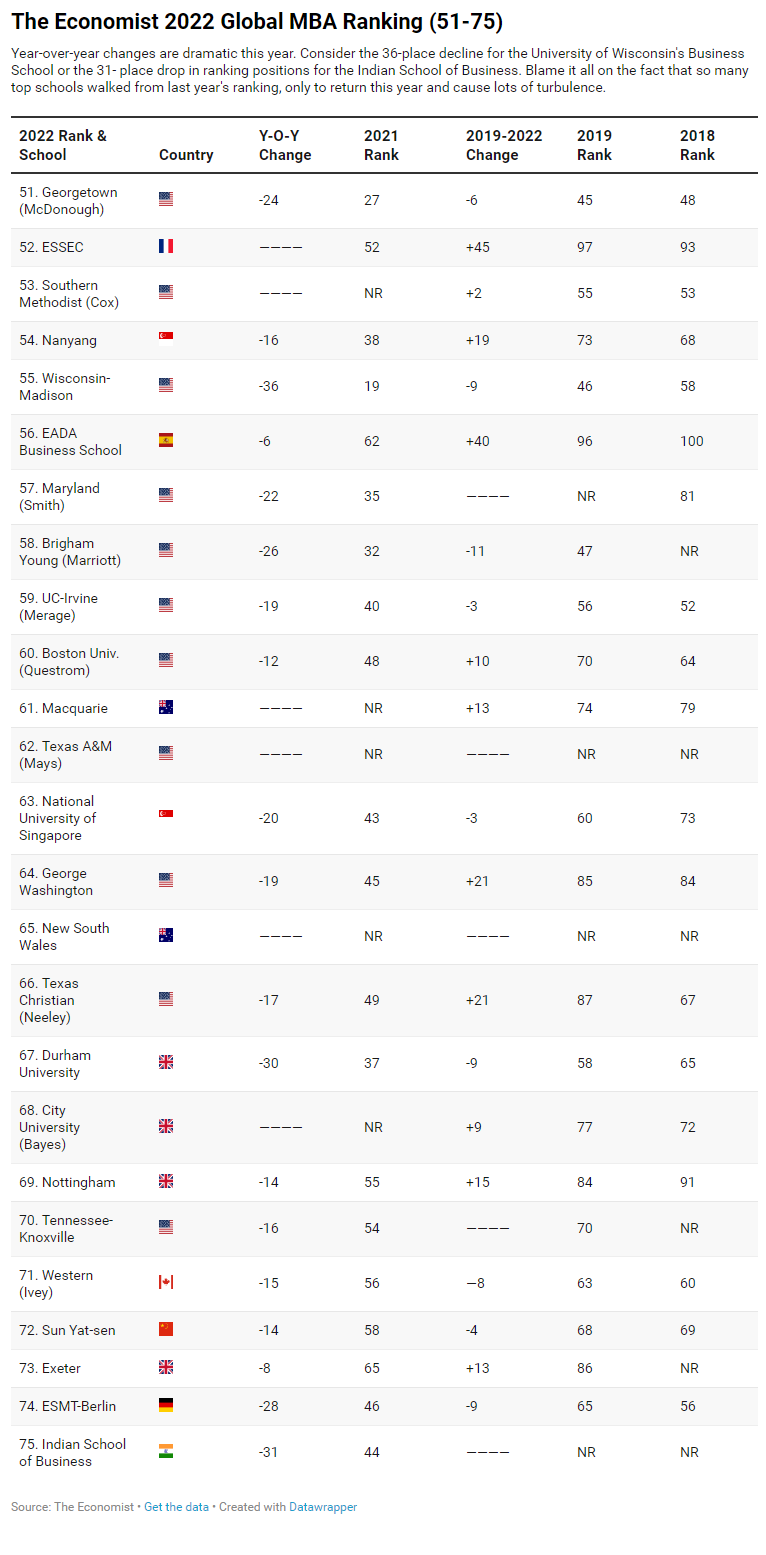Click the Indian flag for Indian School of Business
The width and height of the screenshot is (766, 1555).
(x=166, y=1451)
